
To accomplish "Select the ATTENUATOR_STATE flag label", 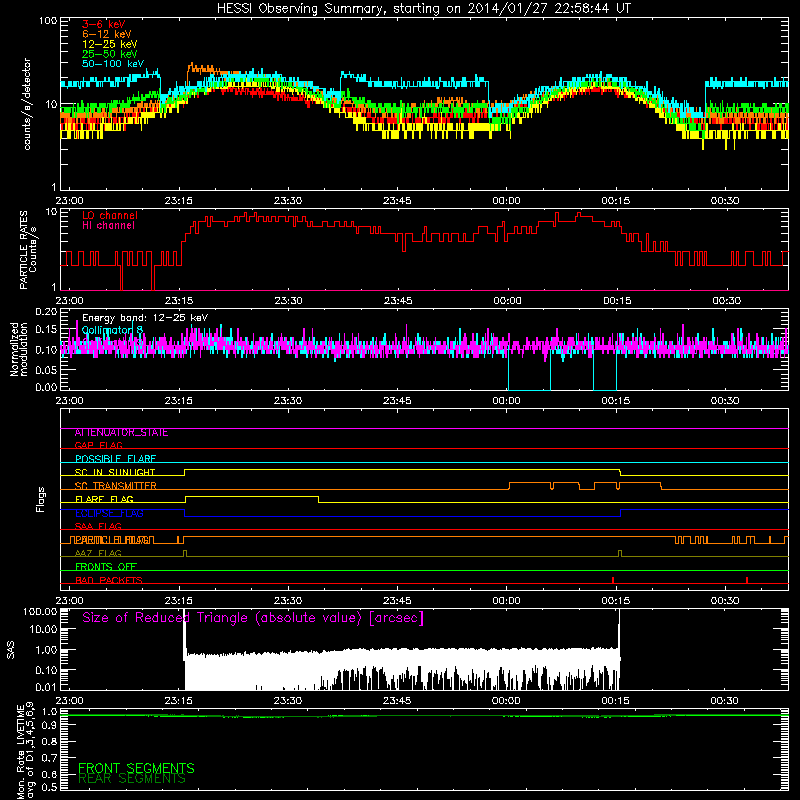I will (x=121, y=433).
